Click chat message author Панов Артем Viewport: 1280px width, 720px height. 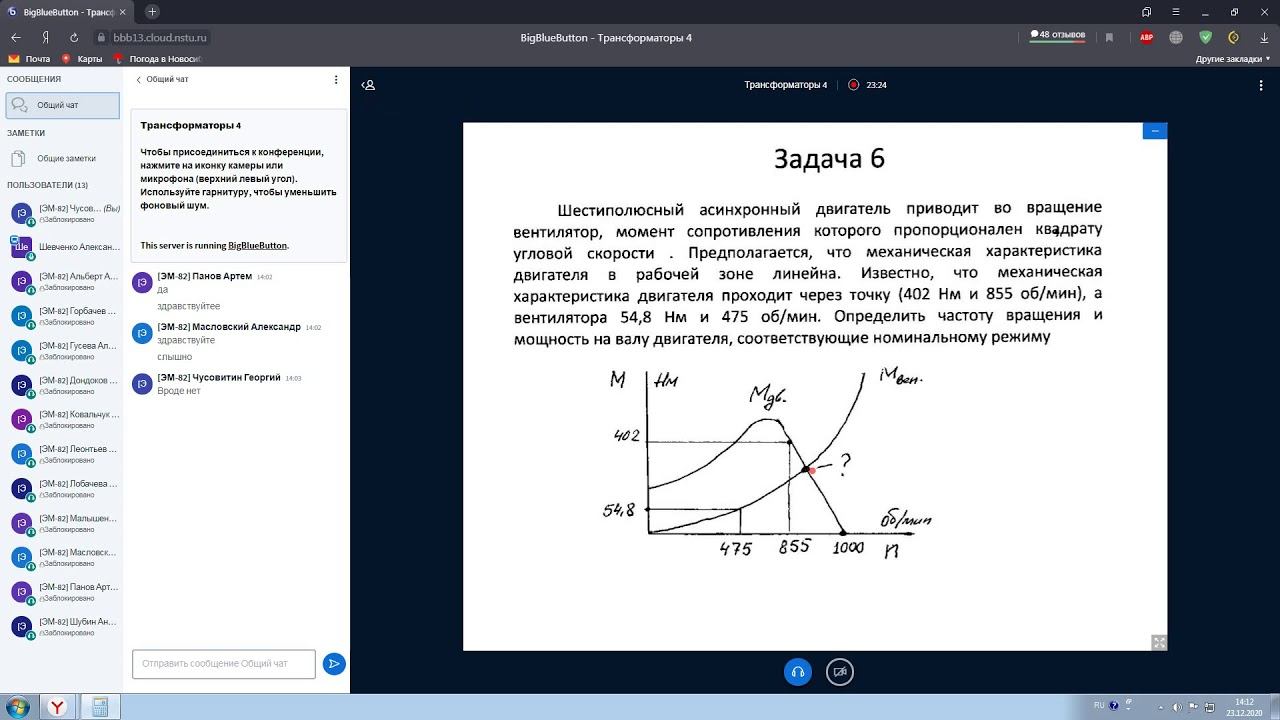pyautogui.click(x=204, y=276)
